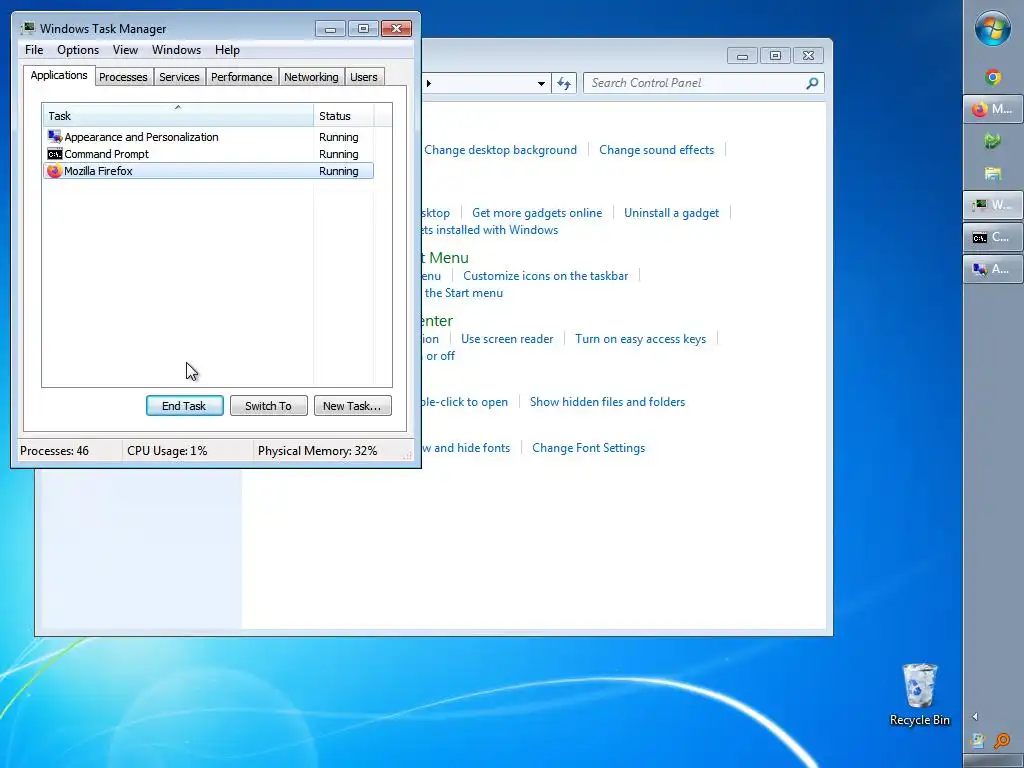This screenshot has height=768, width=1024.
Task: Minimize the Control Panel window
Action: (x=742, y=56)
